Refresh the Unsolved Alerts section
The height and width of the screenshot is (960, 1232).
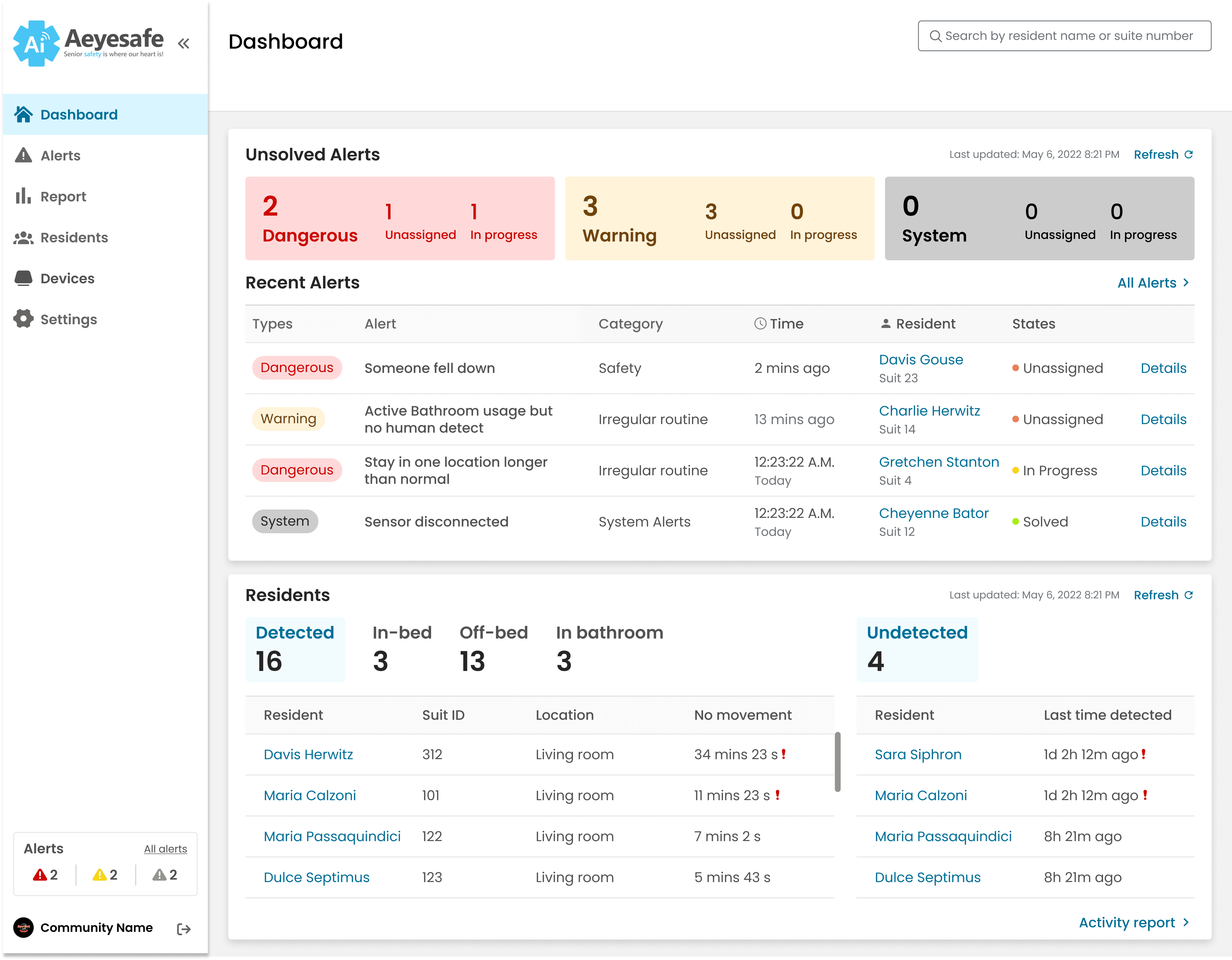(x=1163, y=154)
